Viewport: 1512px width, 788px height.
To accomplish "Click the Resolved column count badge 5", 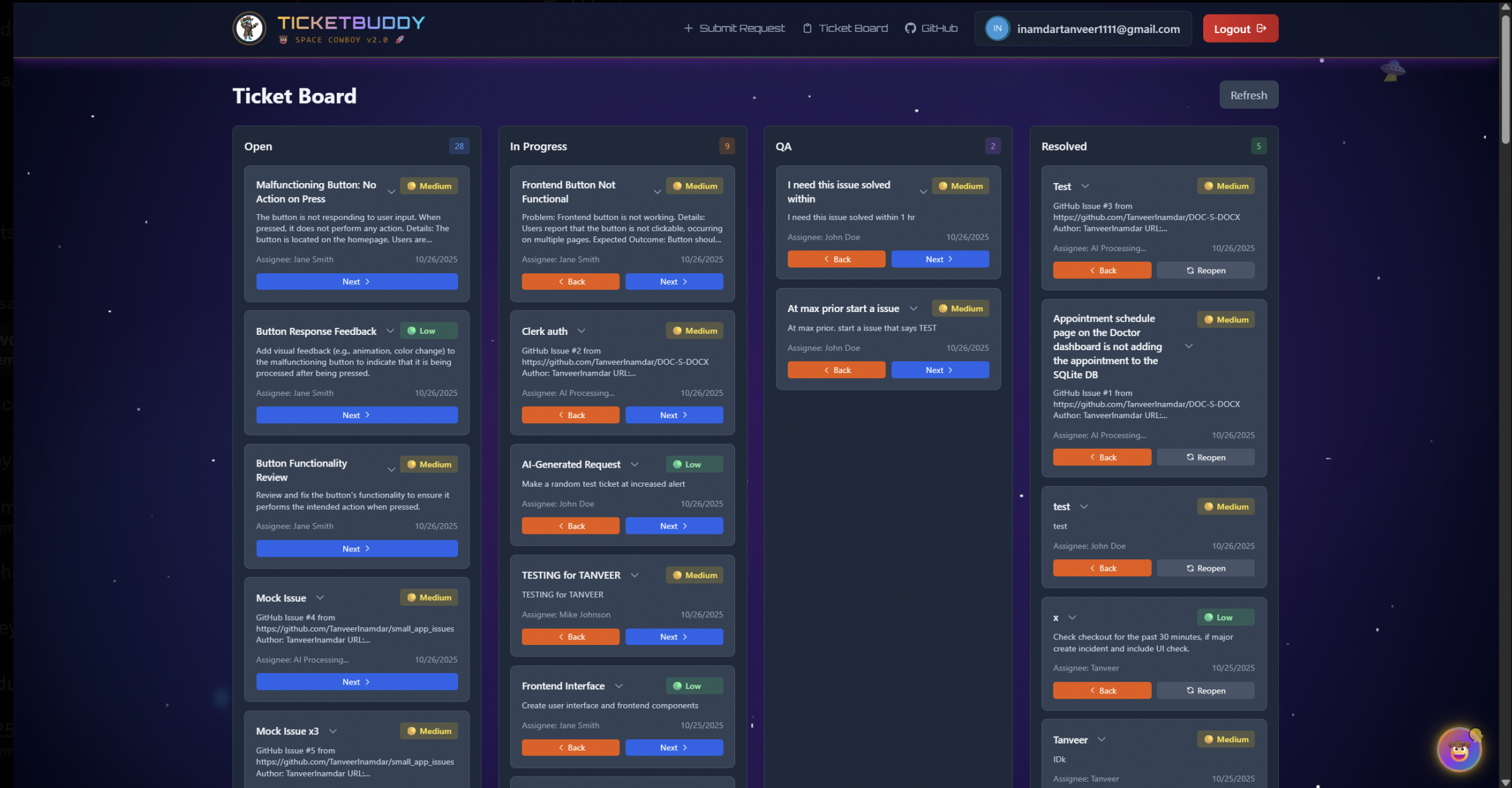I will pos(1258,146).
